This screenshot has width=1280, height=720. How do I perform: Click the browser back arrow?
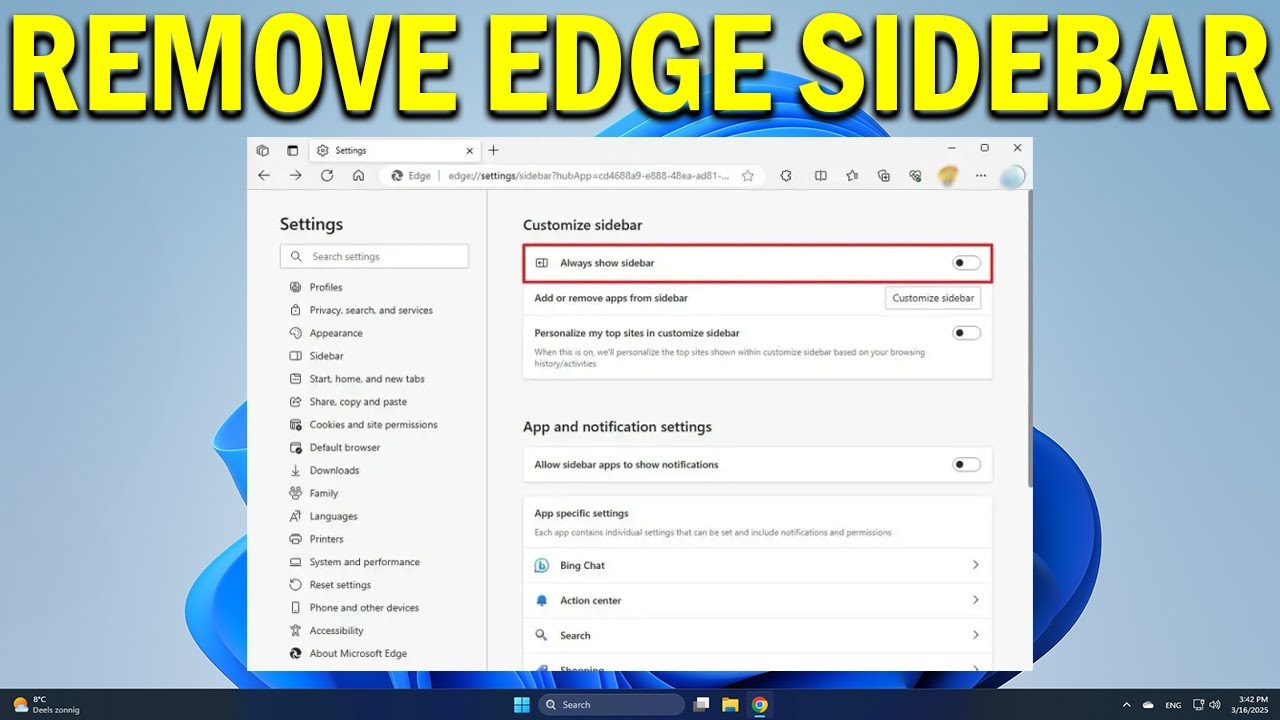[264, 175]
